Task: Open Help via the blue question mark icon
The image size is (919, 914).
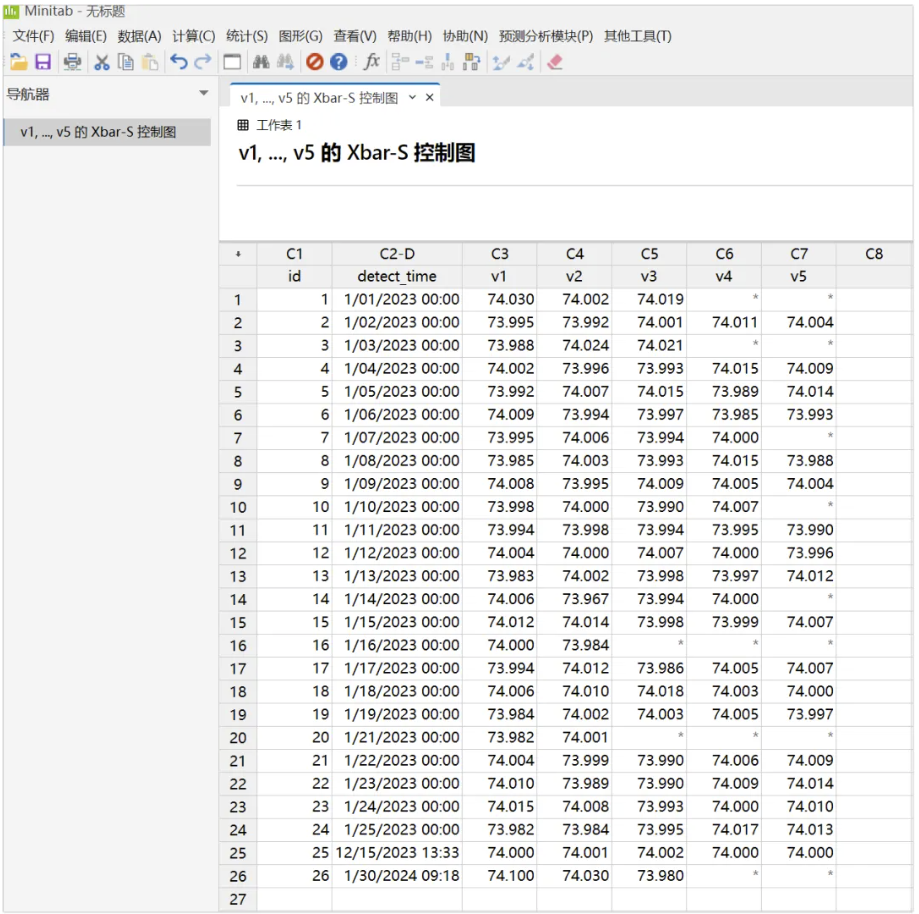Action: (x=339, y=62)
